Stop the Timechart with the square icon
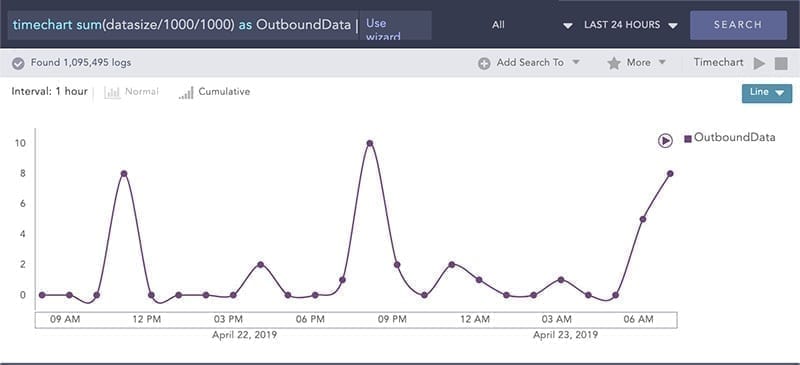This screenshot has height=365, width=800. [x=781, y=63]
